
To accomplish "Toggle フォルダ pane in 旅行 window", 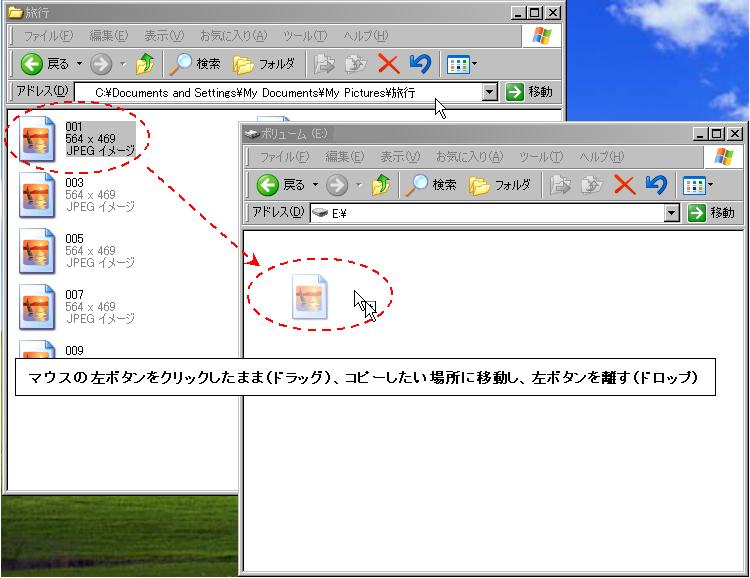I will [x=264, y=64].
